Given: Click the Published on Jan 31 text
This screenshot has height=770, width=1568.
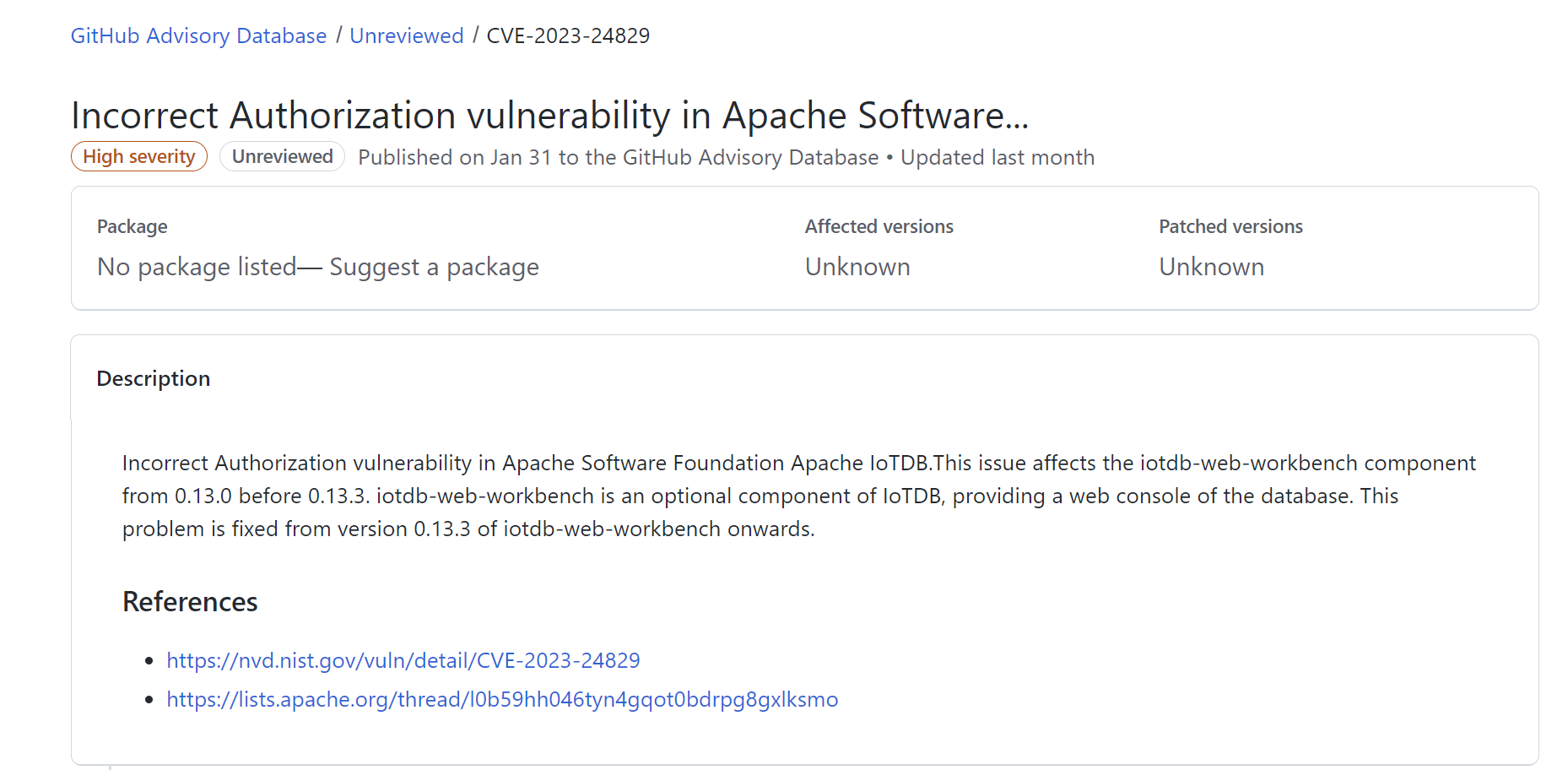Looking at the screenshot, I should (455, 157).
